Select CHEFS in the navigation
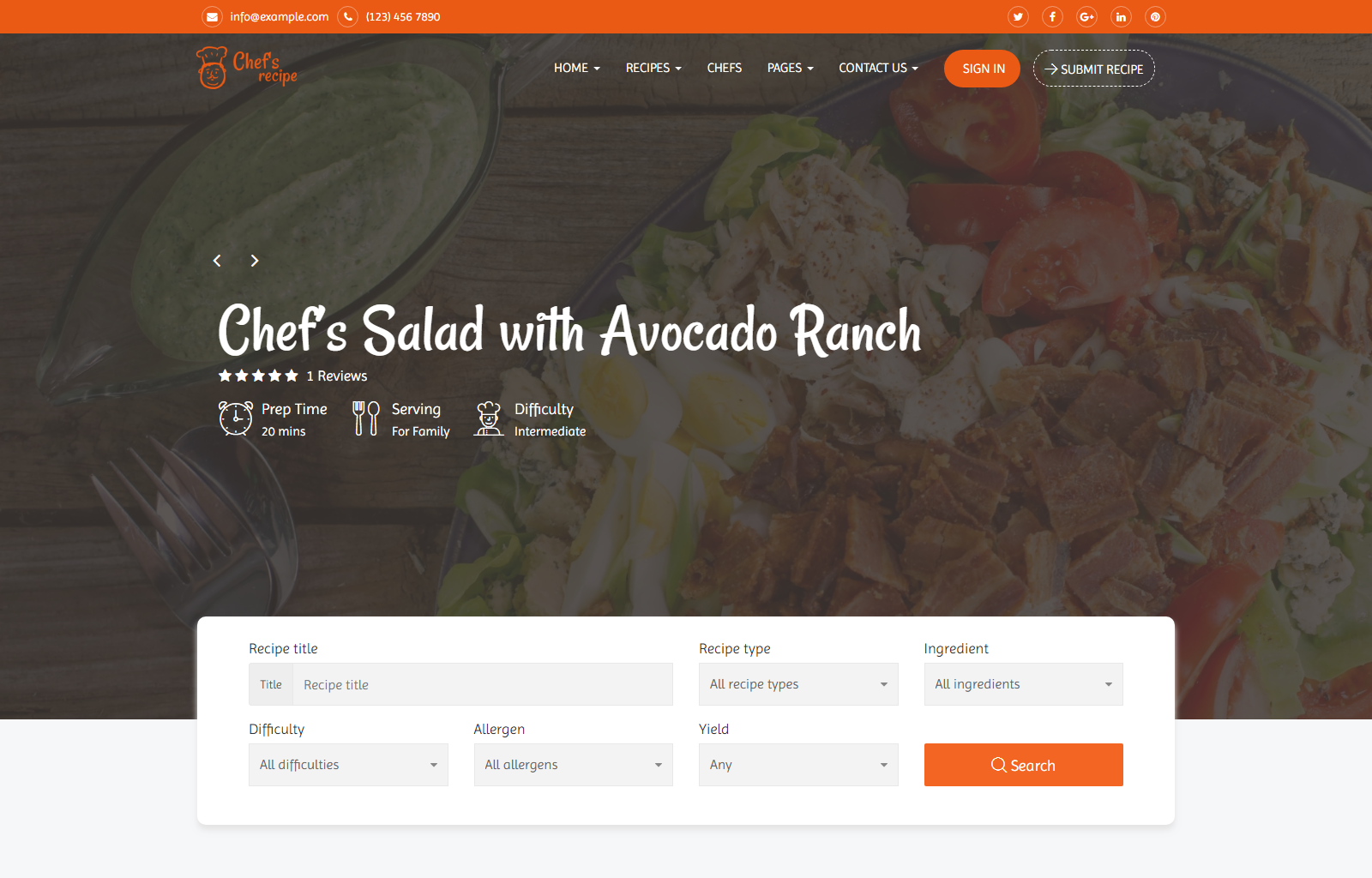The height and width of the screenshot is (878, 1372). tap(725, 68)
